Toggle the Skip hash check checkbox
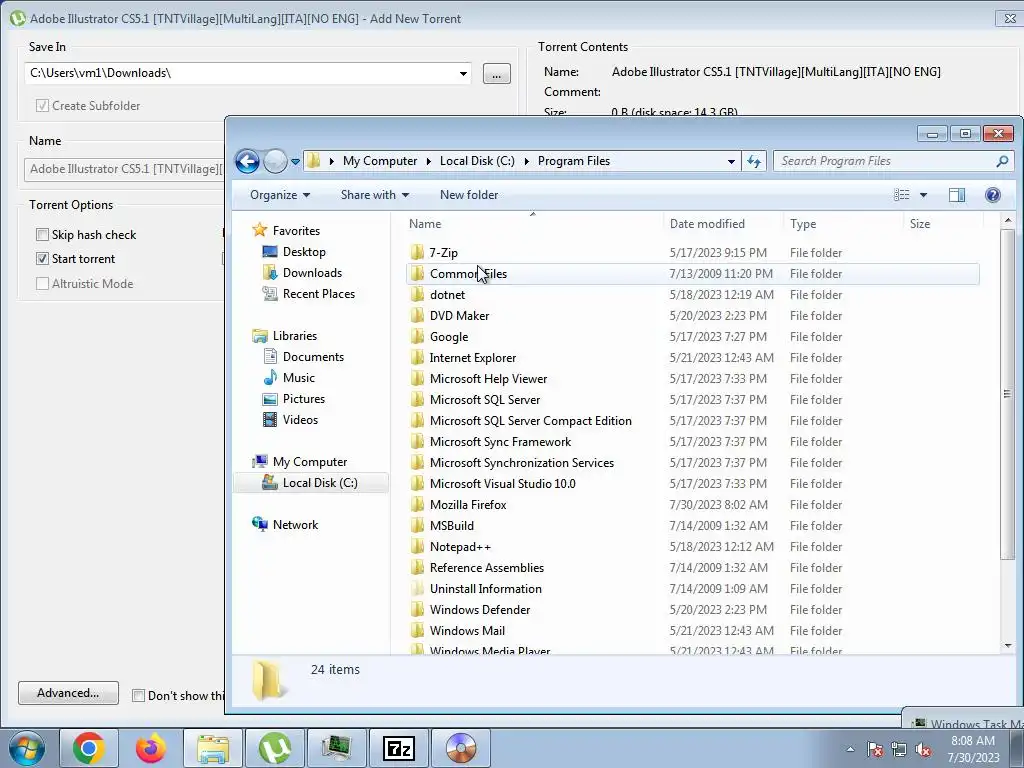This screenshot has width=1024, height=768. coord(42,234)
